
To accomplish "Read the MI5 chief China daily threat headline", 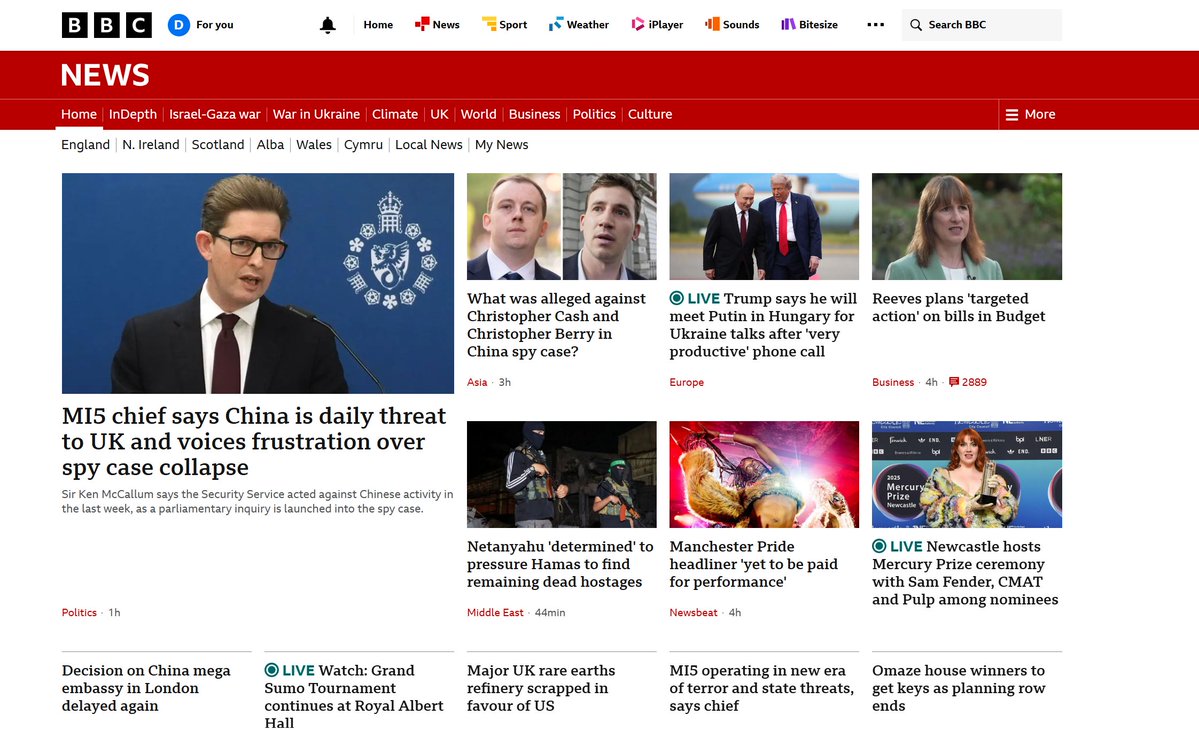I will point(254,441).
